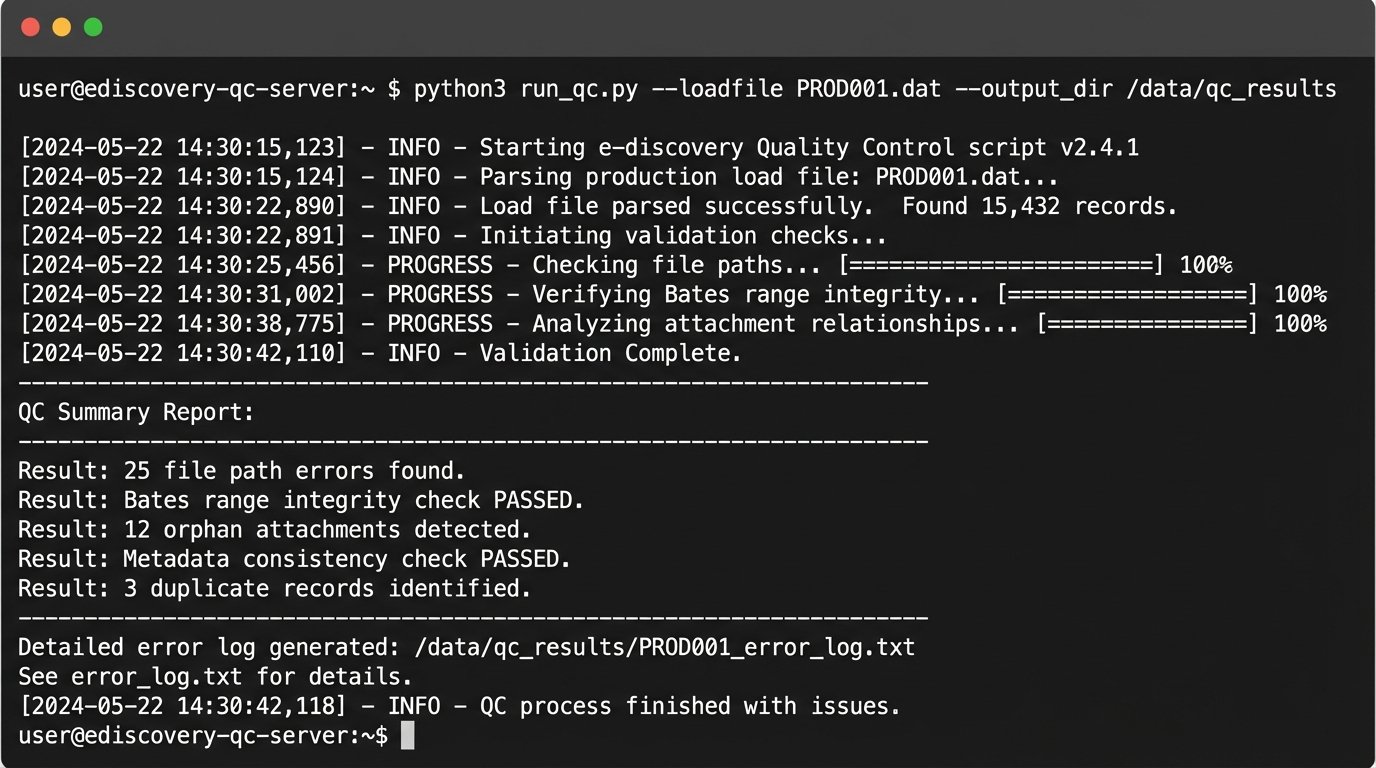
Task: Click the 'Found 15,432 records' log text
Action: click(1040, 207)
